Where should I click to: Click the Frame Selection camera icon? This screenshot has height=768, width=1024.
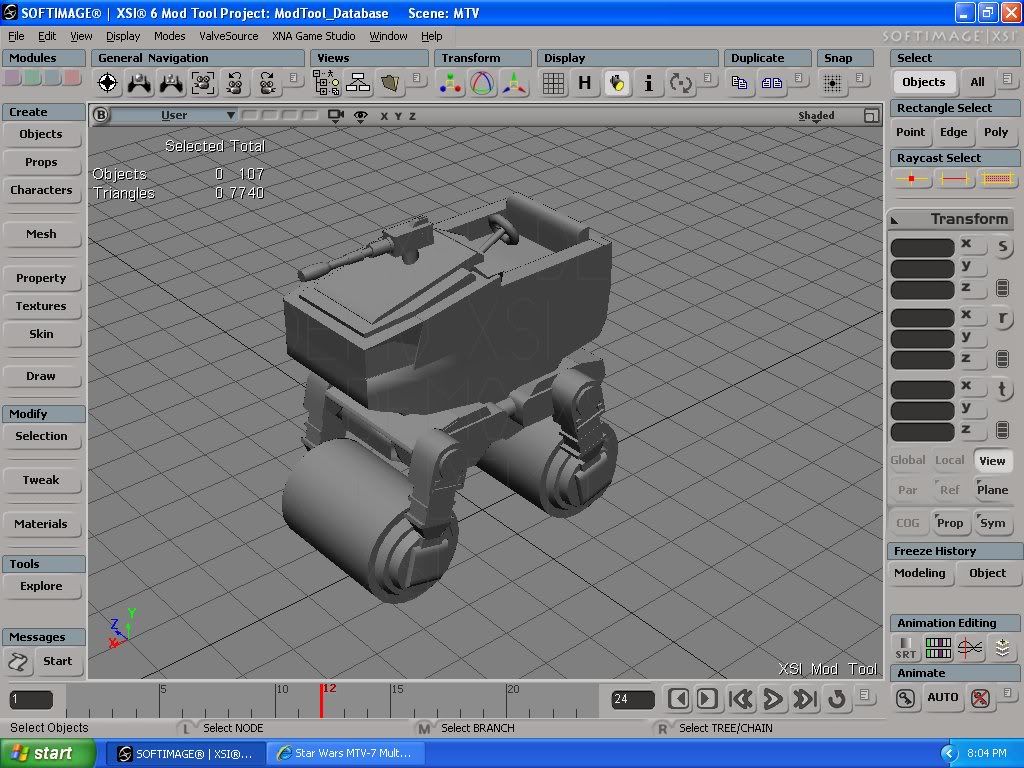(203, 83)
